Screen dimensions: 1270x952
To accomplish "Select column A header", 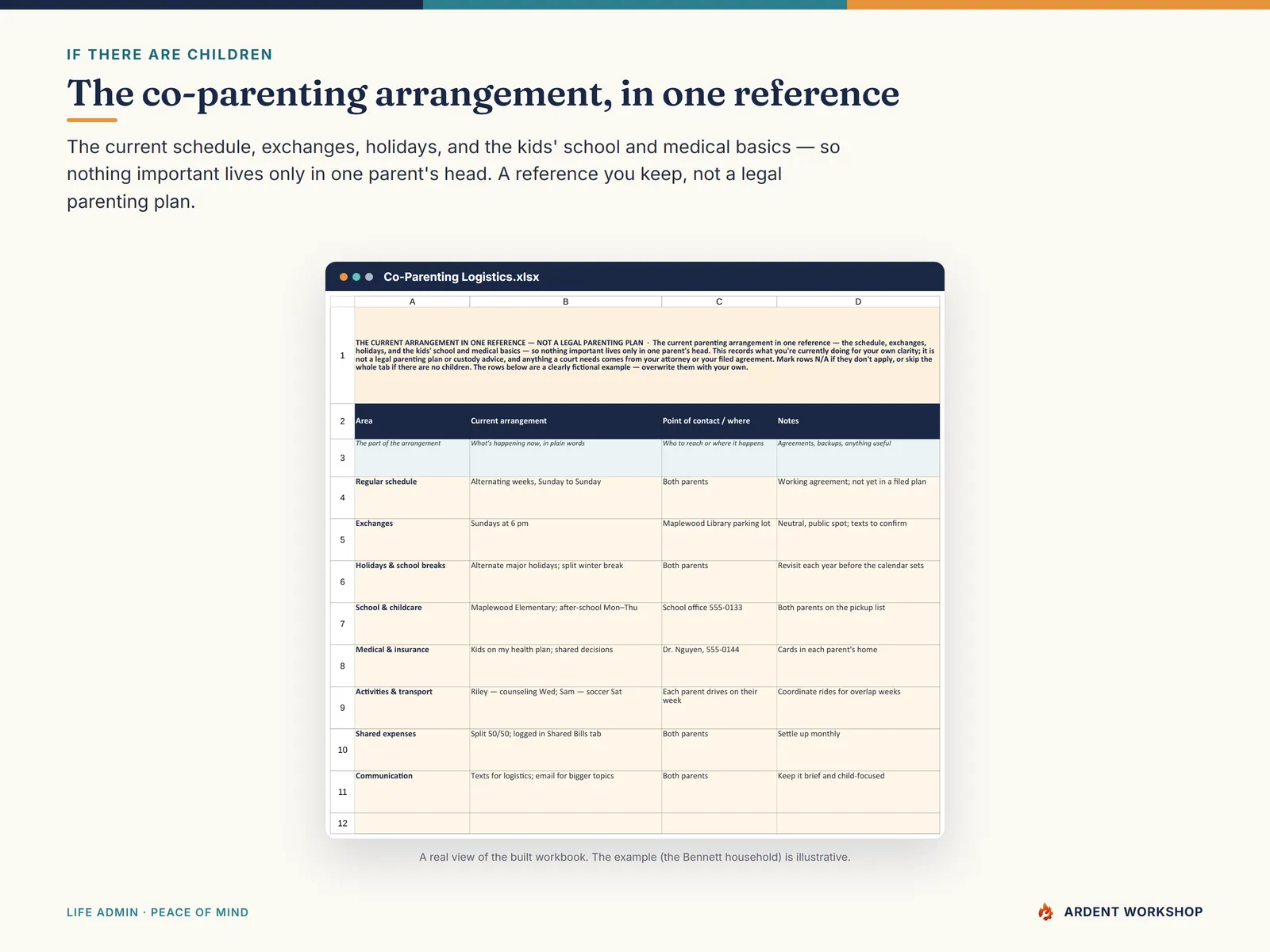I will [x=412, y=301].
